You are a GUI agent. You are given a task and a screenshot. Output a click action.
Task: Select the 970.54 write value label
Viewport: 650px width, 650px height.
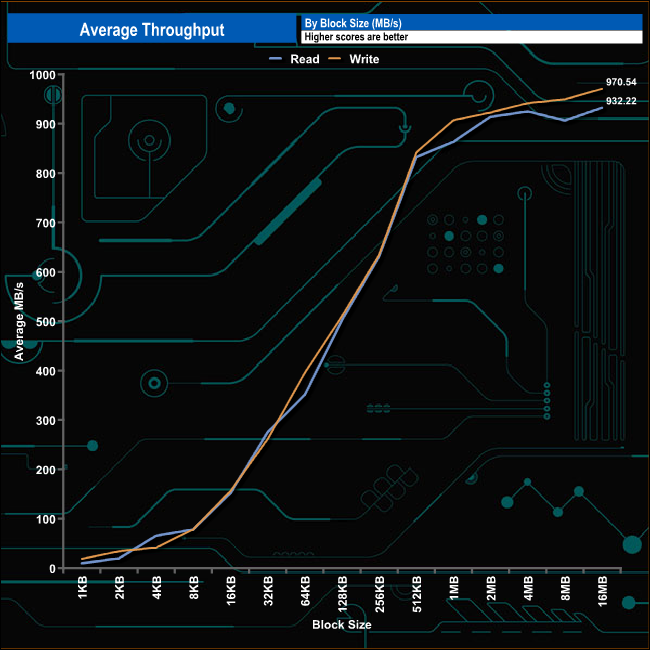click(621, 82)
